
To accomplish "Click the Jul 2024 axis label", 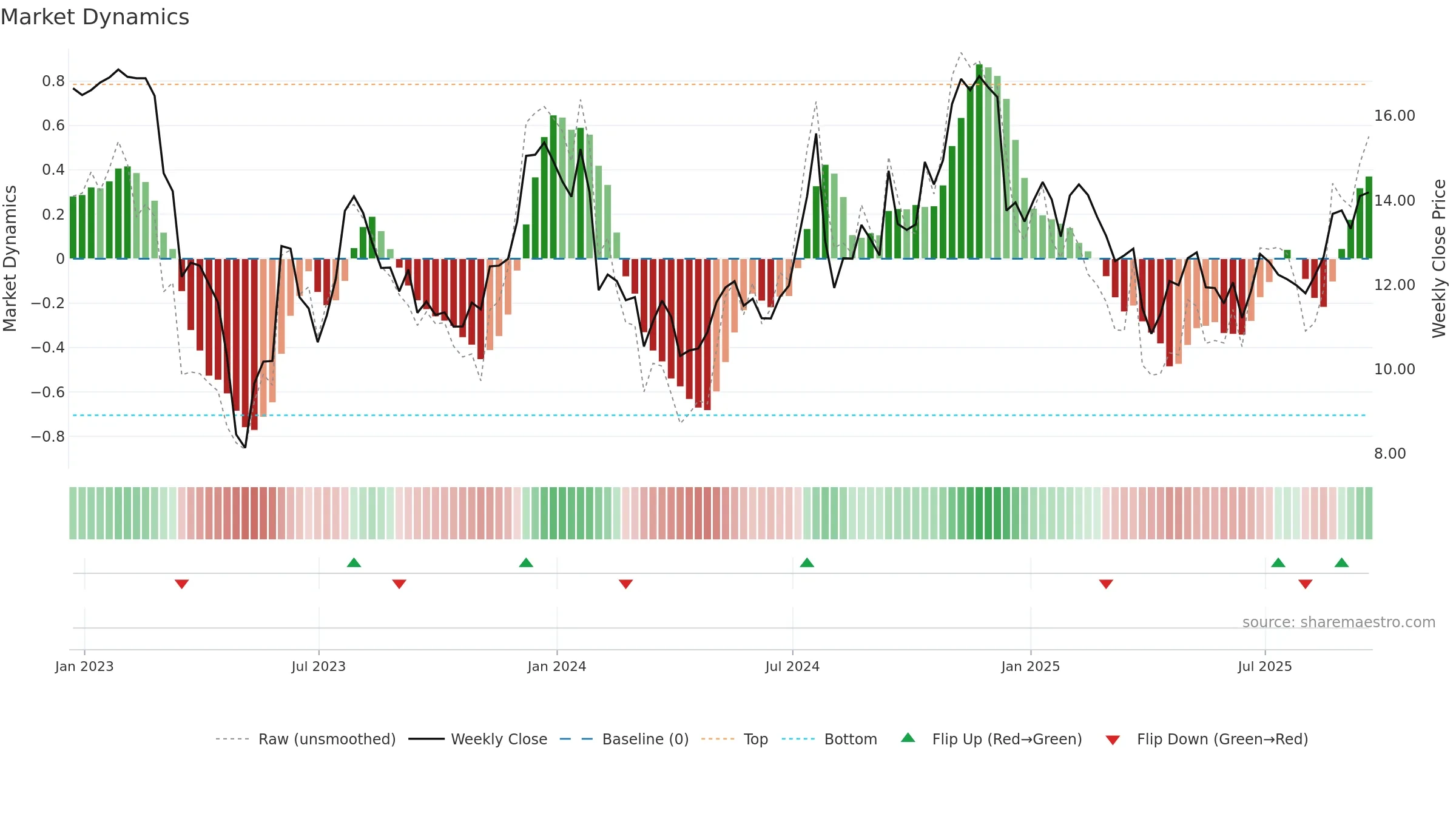I will [x=792, y=666].
